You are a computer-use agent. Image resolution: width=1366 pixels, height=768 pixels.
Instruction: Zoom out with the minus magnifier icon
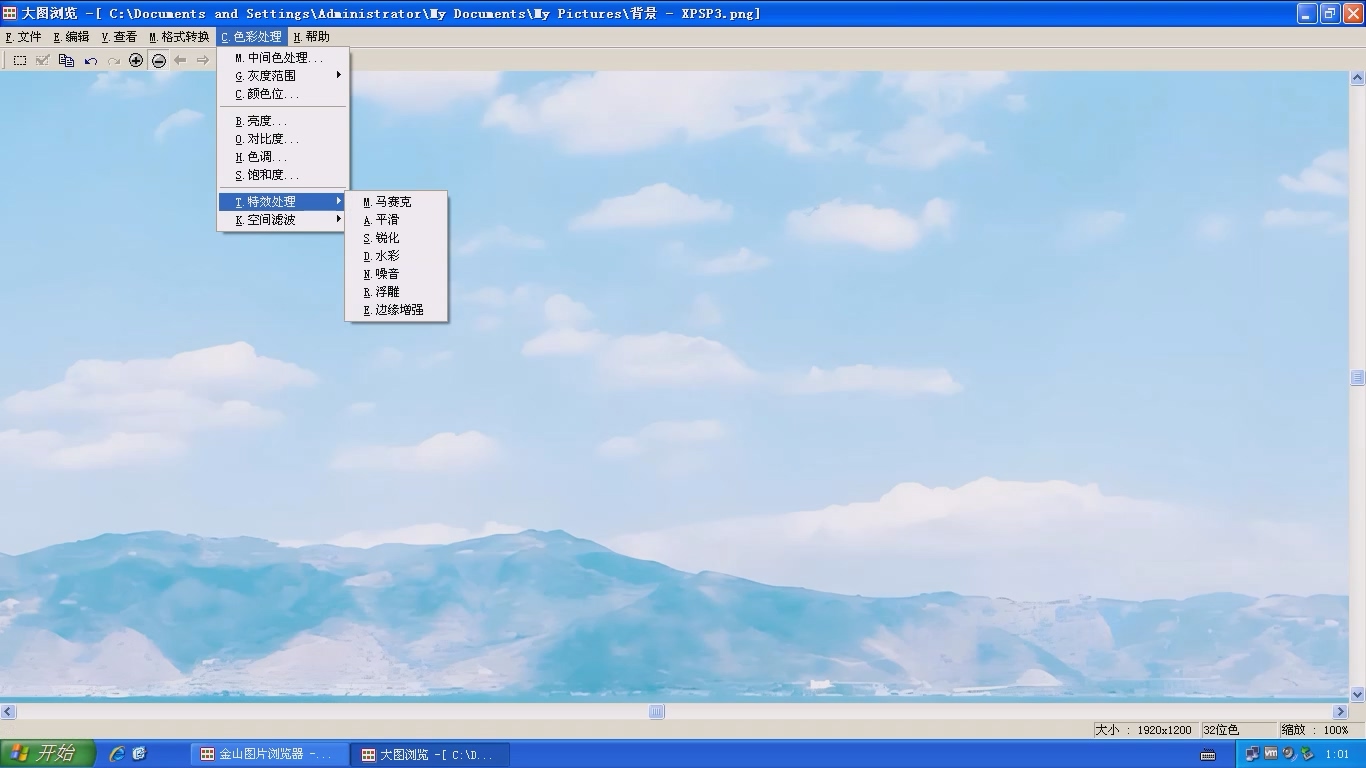[159, 60]
